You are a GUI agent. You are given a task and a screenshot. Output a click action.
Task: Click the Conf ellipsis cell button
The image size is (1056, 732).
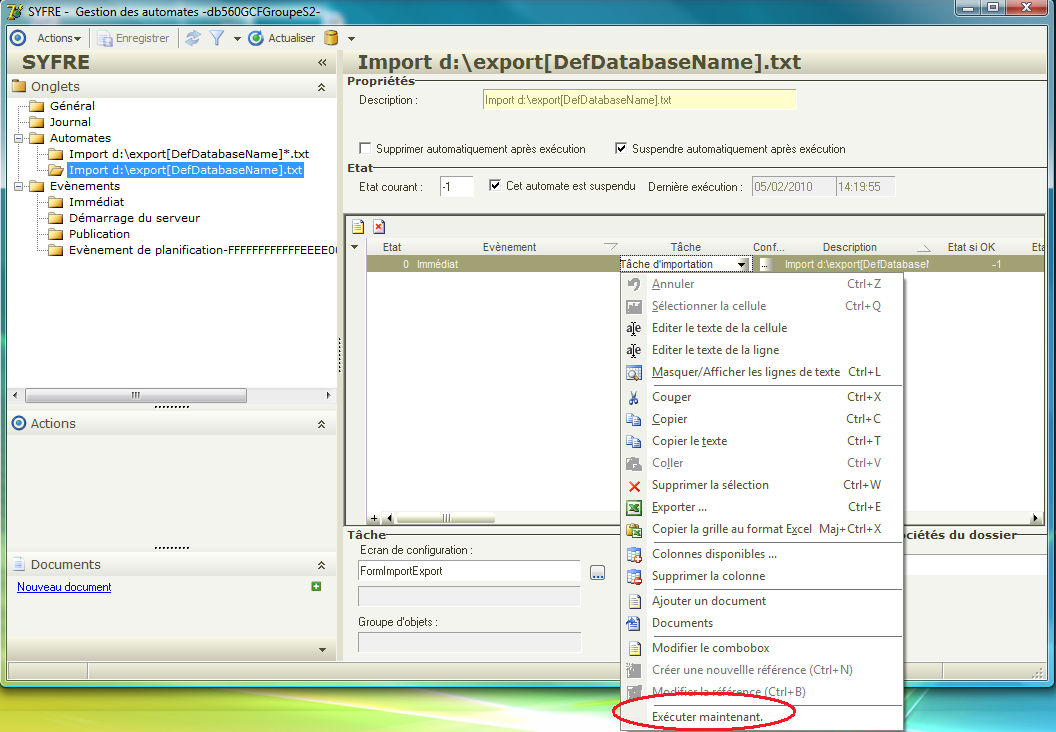764,265
